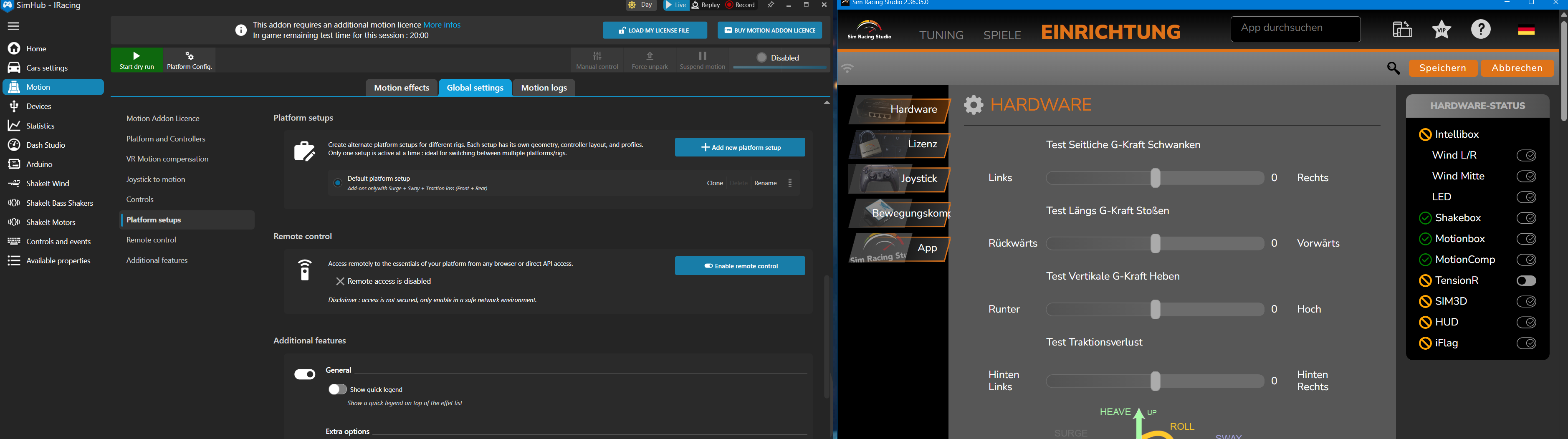Pin the SimHub window
Screen dimensions: 1568x439
[x=771, y=5]
